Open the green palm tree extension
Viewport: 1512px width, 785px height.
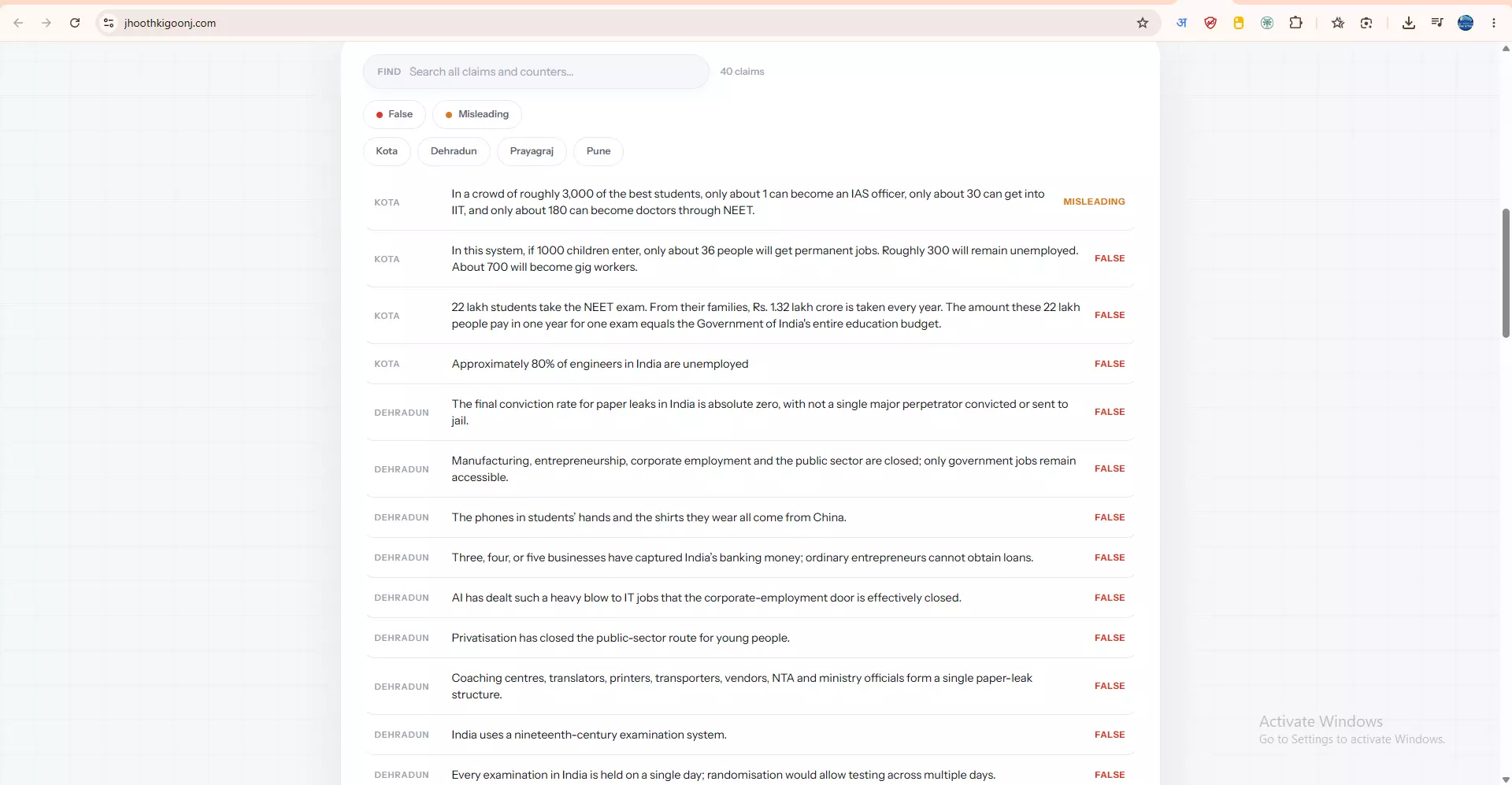click(x=1267, y=23)
